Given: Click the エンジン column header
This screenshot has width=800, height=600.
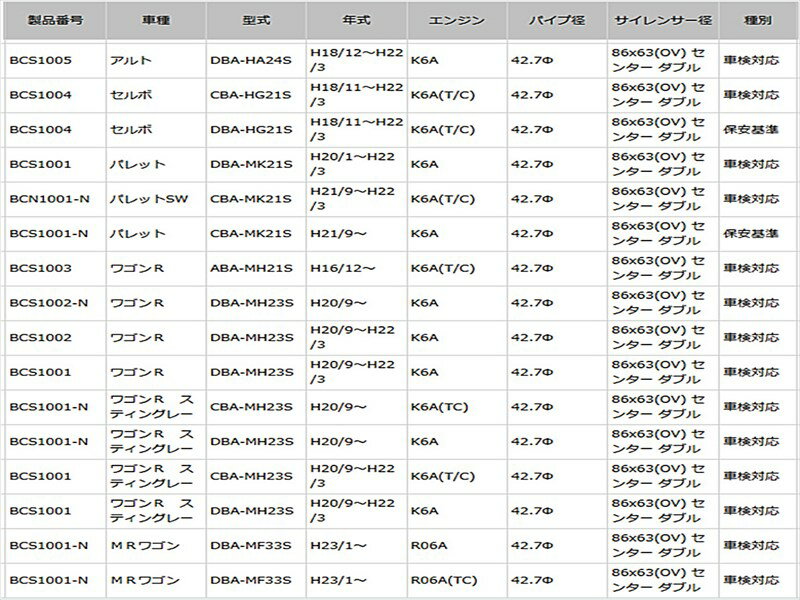Looking at the screenshot, I should 455,20.
